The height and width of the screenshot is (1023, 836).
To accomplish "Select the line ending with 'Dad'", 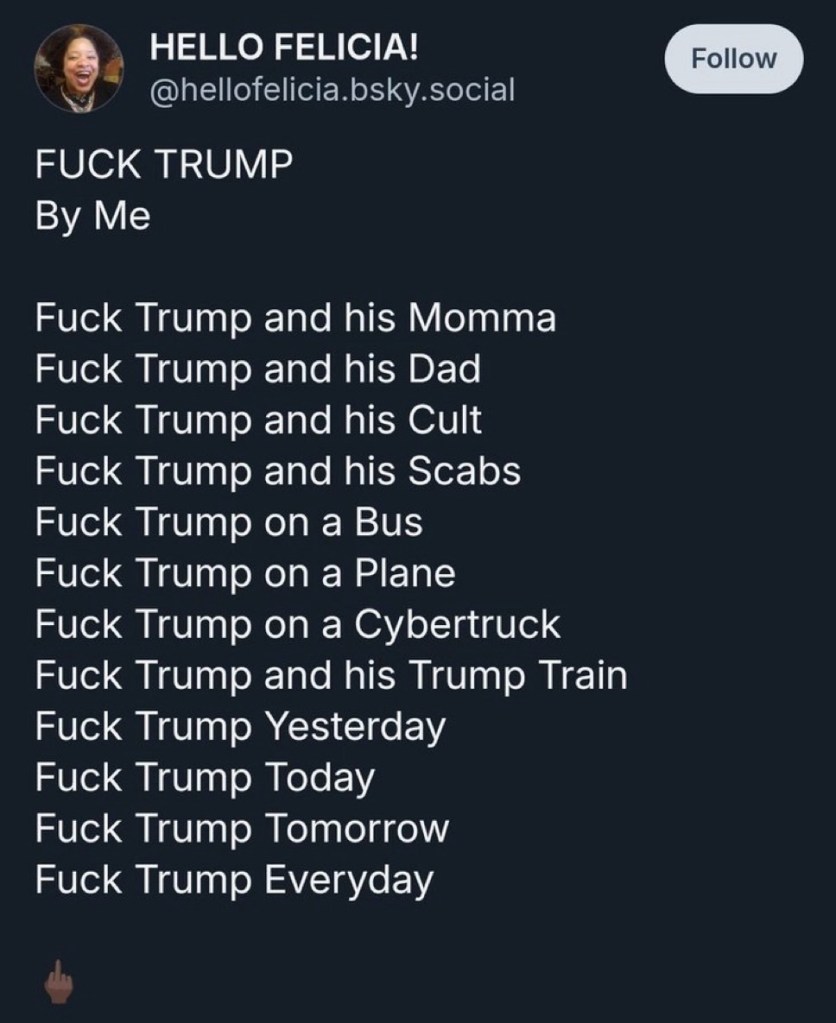I will tap(257, 369).
